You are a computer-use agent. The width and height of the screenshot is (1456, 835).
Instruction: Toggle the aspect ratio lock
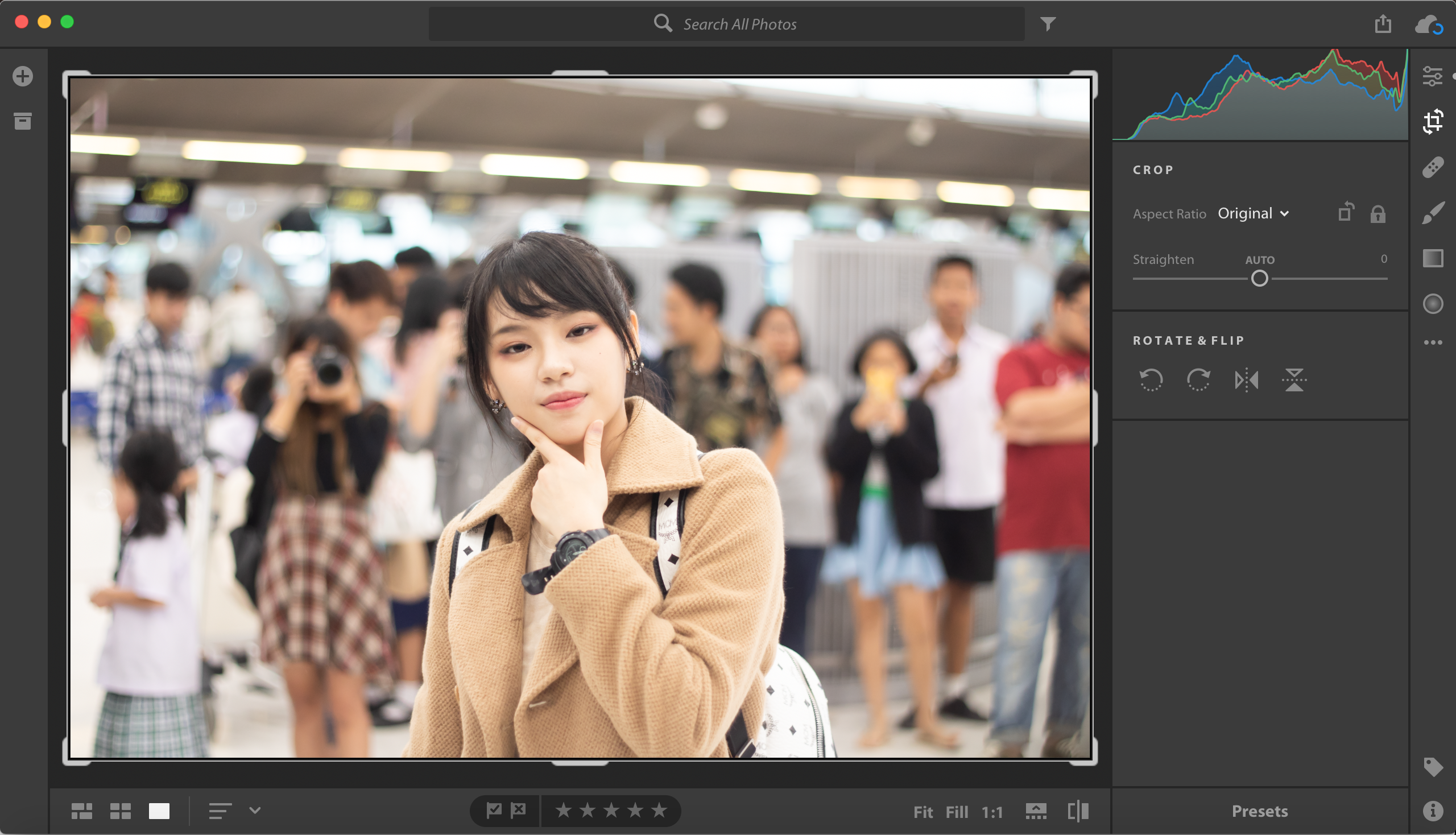pos(1378,214)
